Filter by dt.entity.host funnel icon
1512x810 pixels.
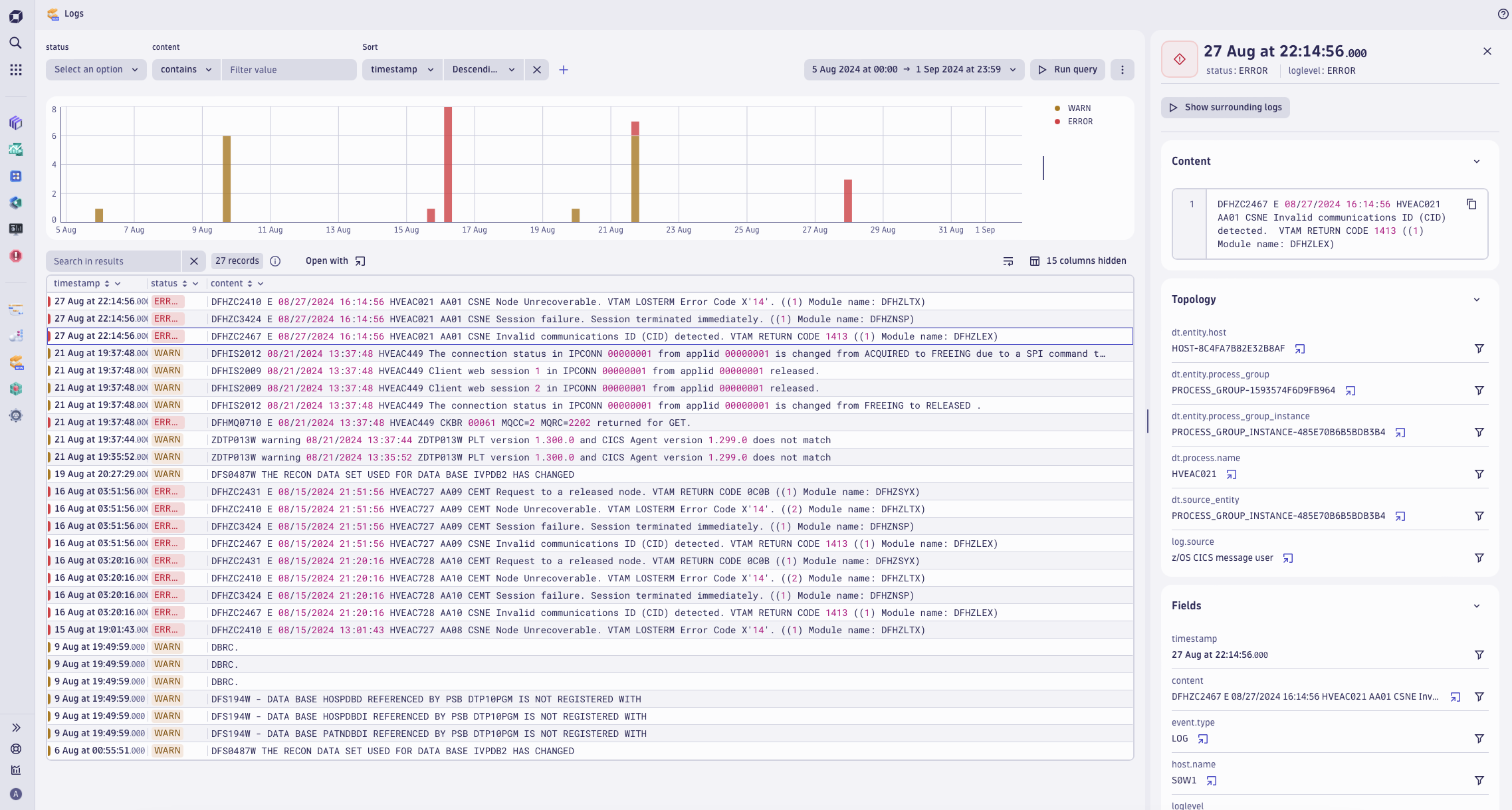point(1479,349)
